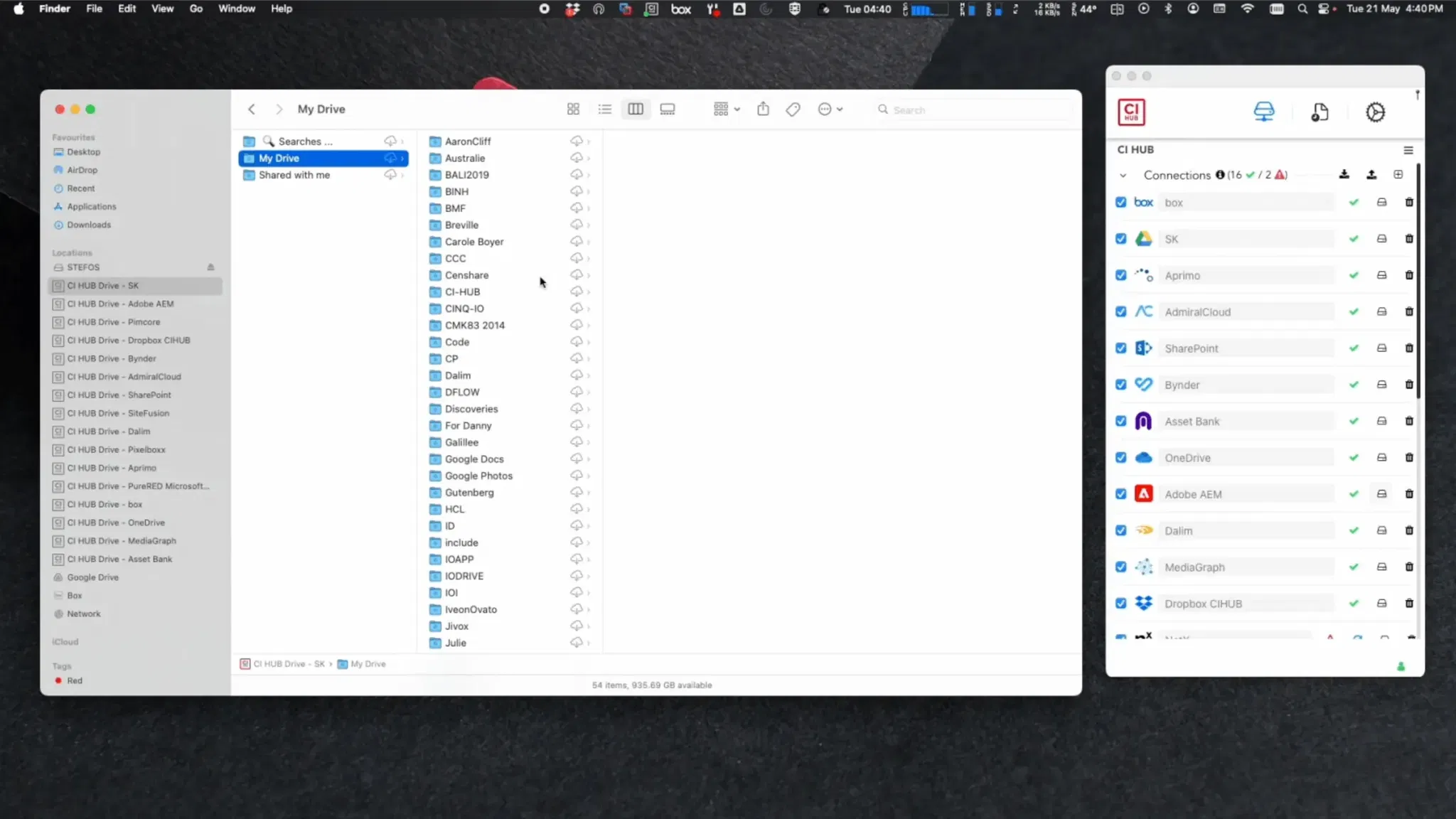The height and width of the screenshot is (819, 1456).
Task: Expand the BALI2019 folder chevron
Action: (x=589, y=175)
